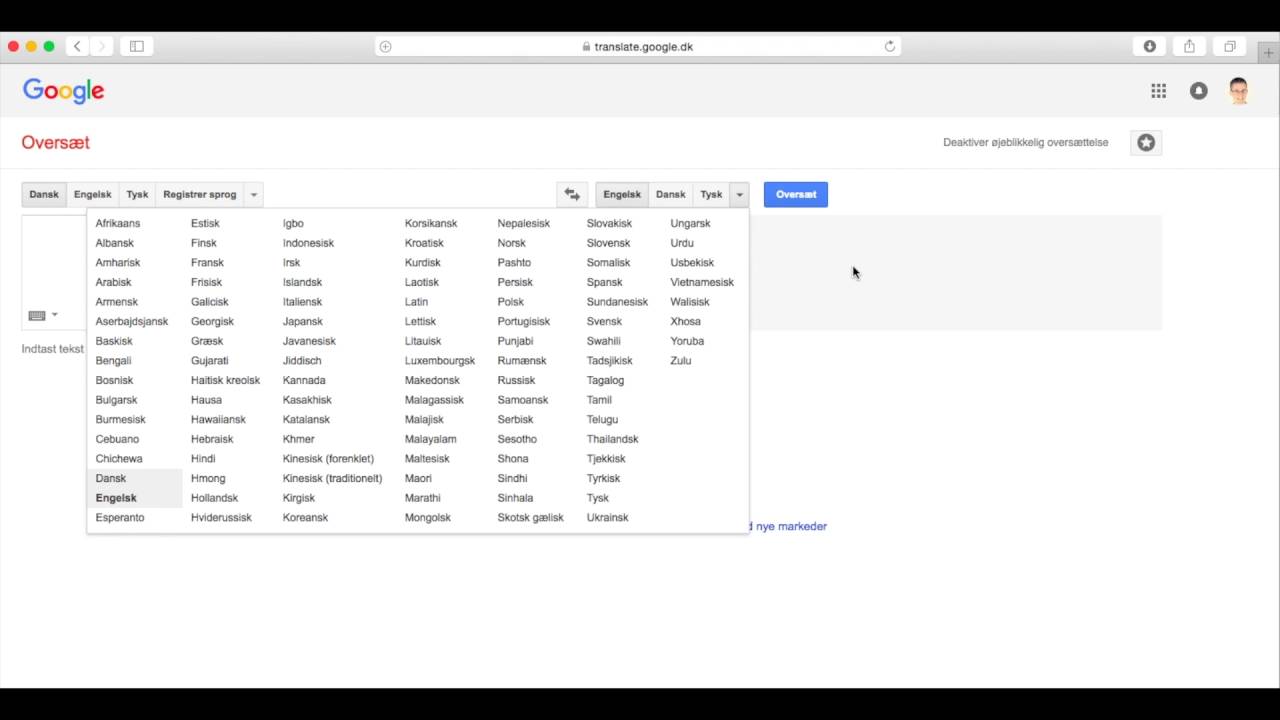Choose Zulu from language list
This screenshot has width=1280, height=720.
680,360
